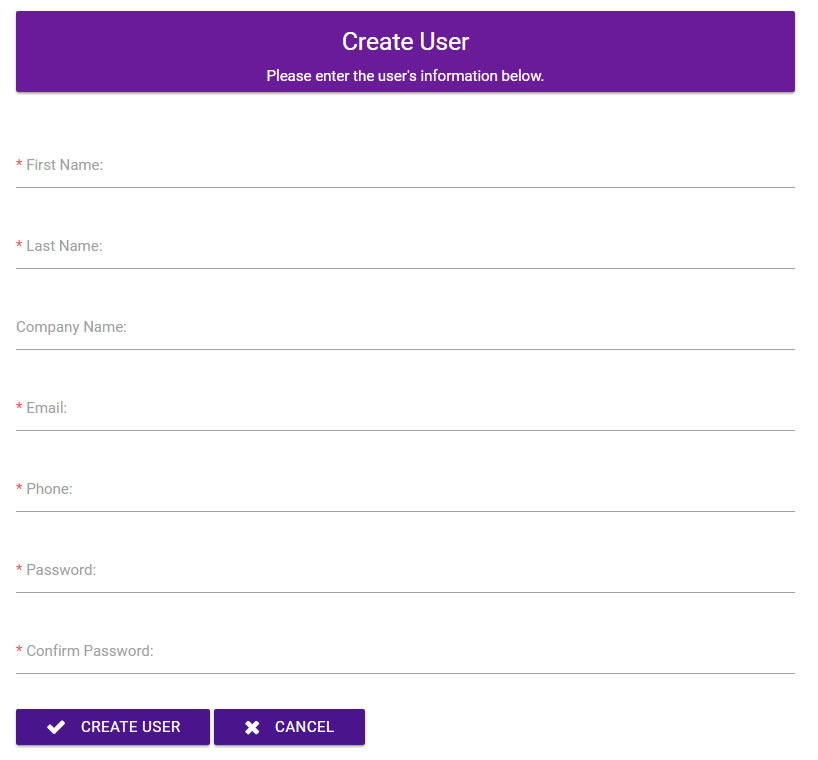This screenshot has height=760, width=818.
Task: Click the Last Name input field
Action: pos(400,259)
